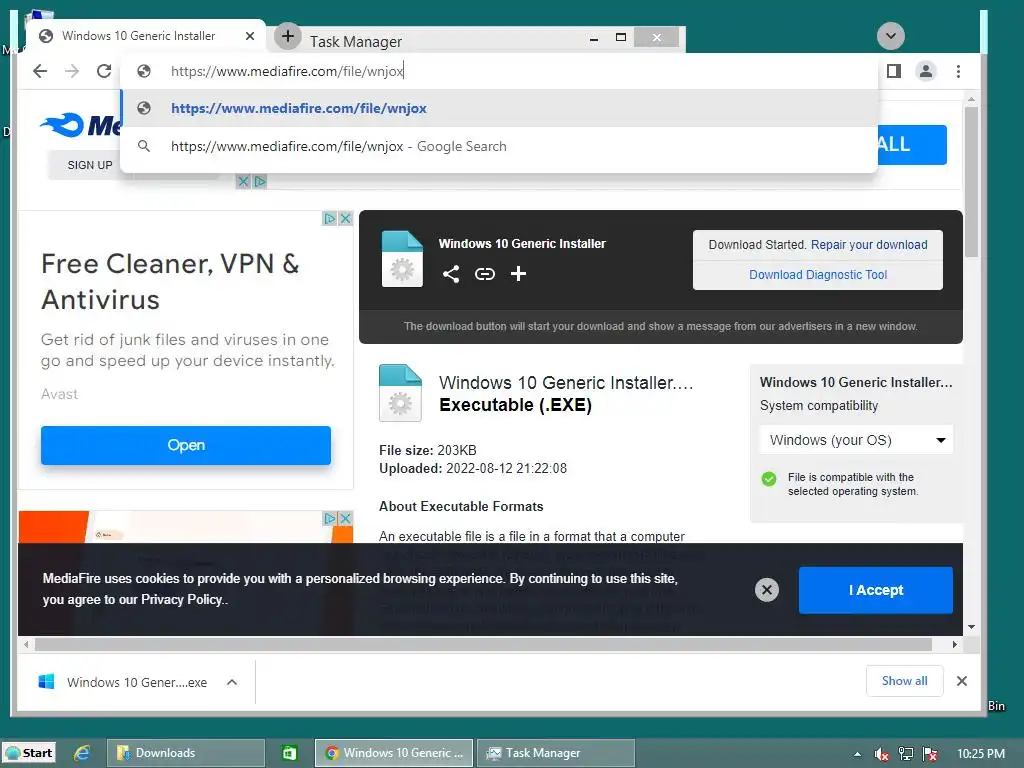Copy the file link using the link icon

[x=485, y=274]
